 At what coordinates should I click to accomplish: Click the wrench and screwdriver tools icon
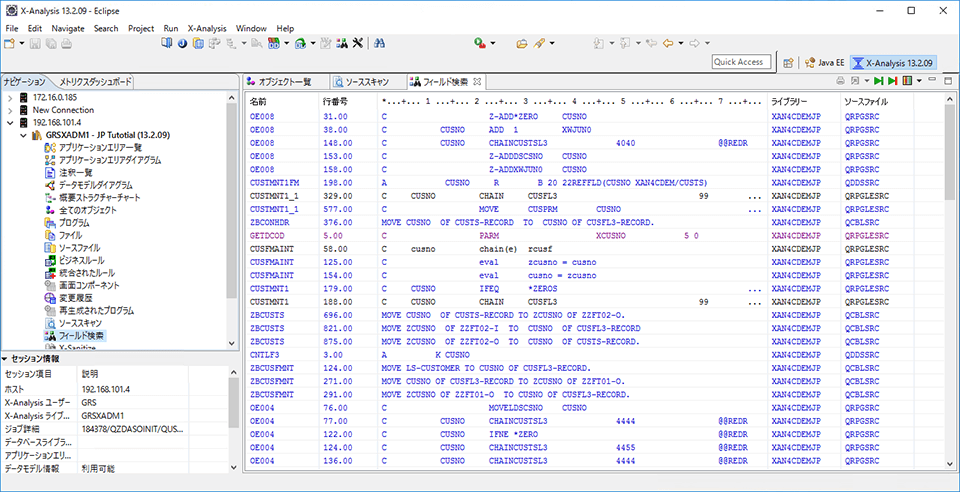coord(359,43)
